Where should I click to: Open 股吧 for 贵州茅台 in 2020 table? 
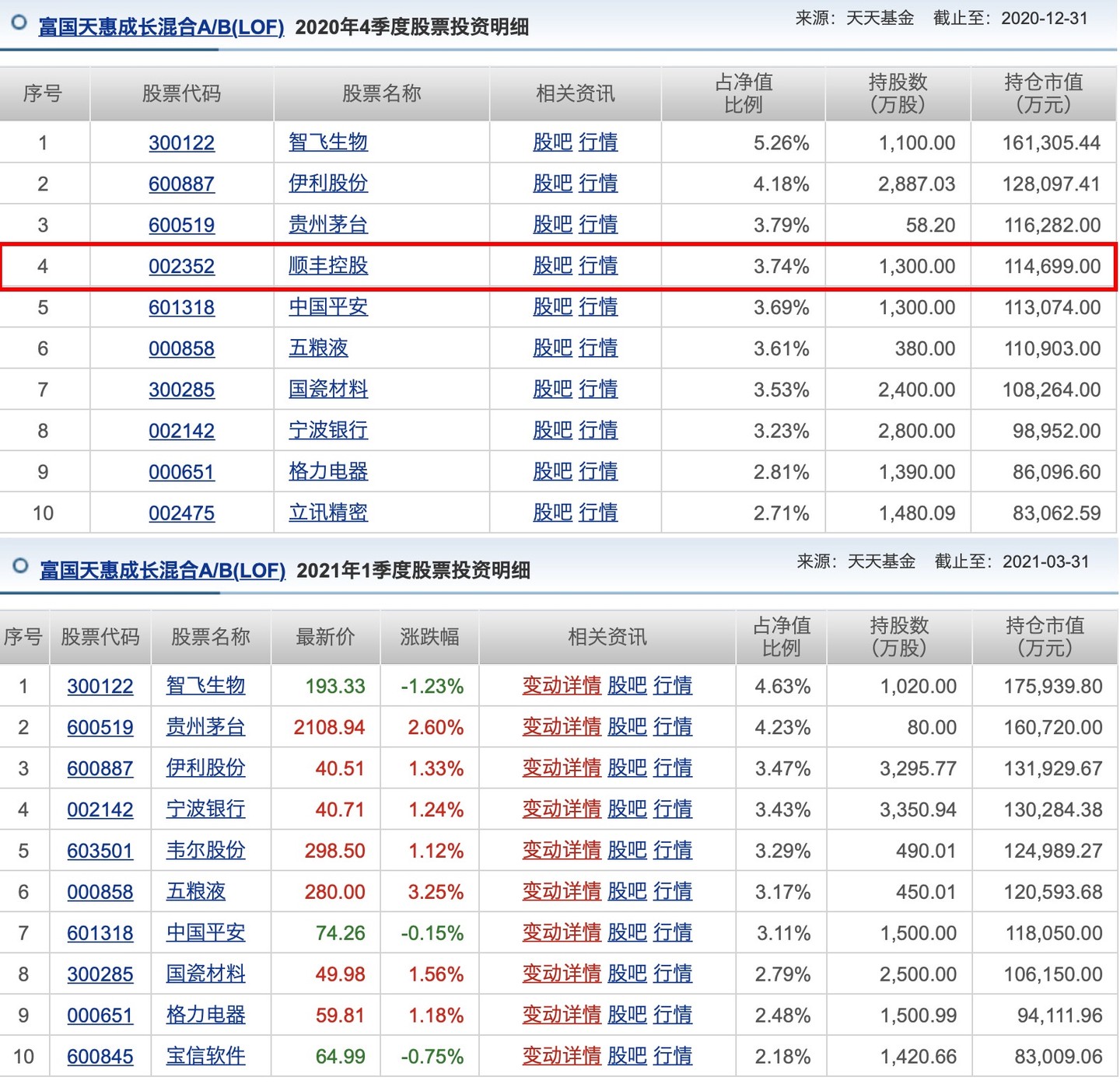click(x=552, y=225)
